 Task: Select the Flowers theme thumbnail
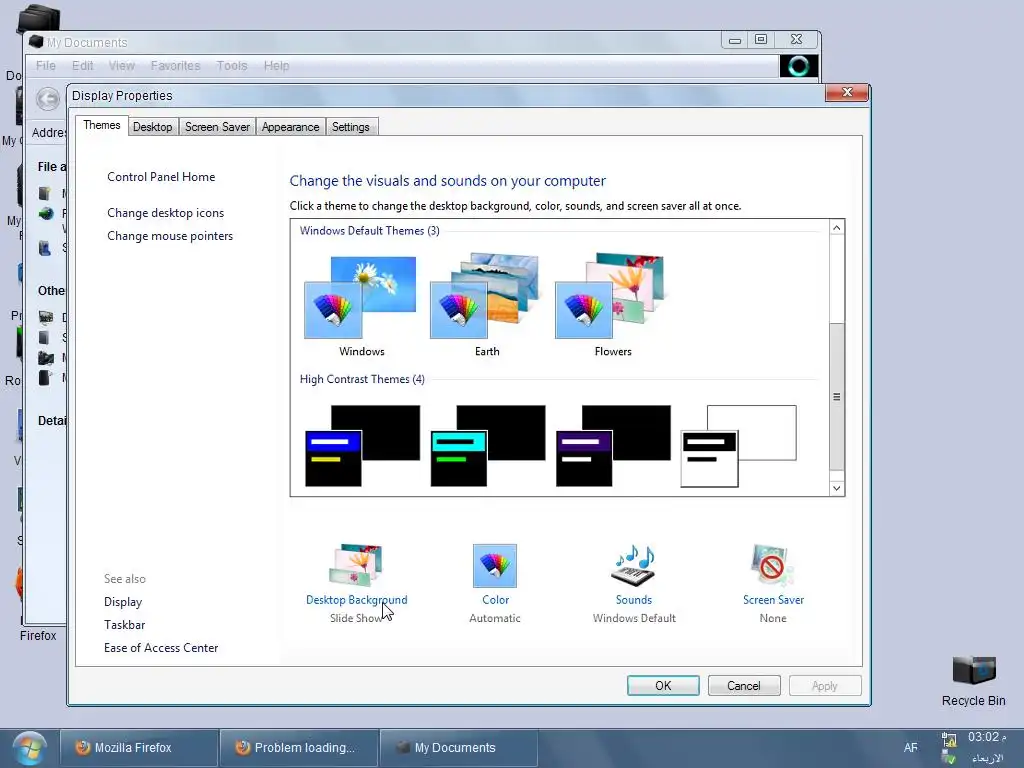click(x=610, y=296)
